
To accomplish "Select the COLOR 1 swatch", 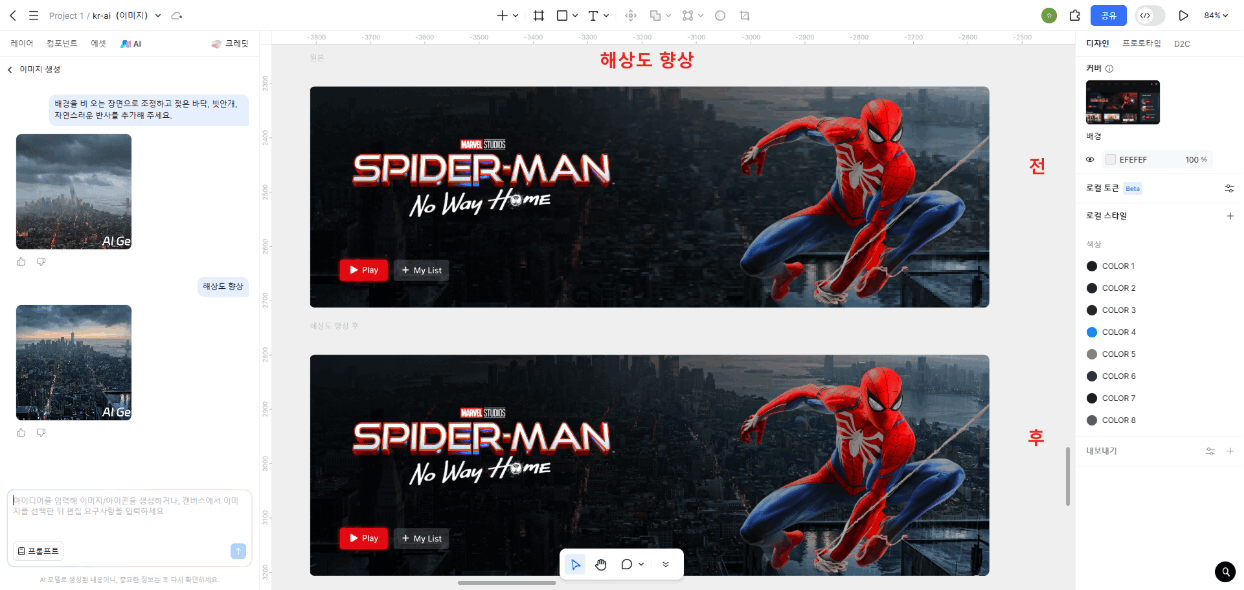I will (x=1092, y=266).
